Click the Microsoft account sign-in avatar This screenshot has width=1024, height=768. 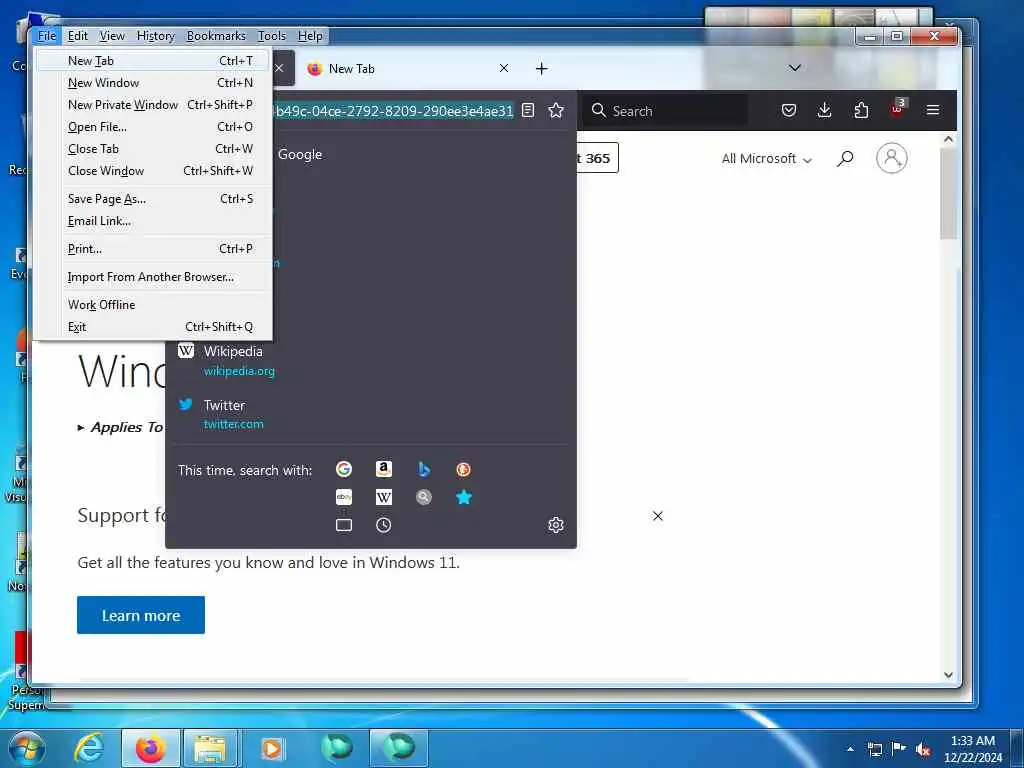point(891,158)
